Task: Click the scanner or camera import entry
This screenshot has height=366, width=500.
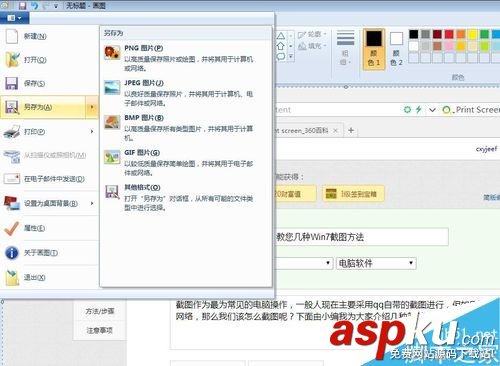Action: pos(49,155)
